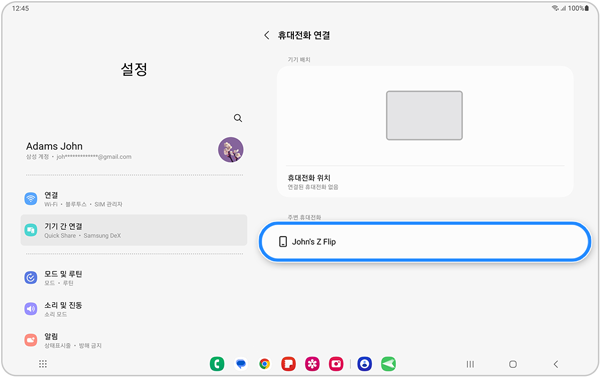Open settings search magnifier
Image resolution: width=600 pixels, height=377 pixels.
[x=238, y=118]
